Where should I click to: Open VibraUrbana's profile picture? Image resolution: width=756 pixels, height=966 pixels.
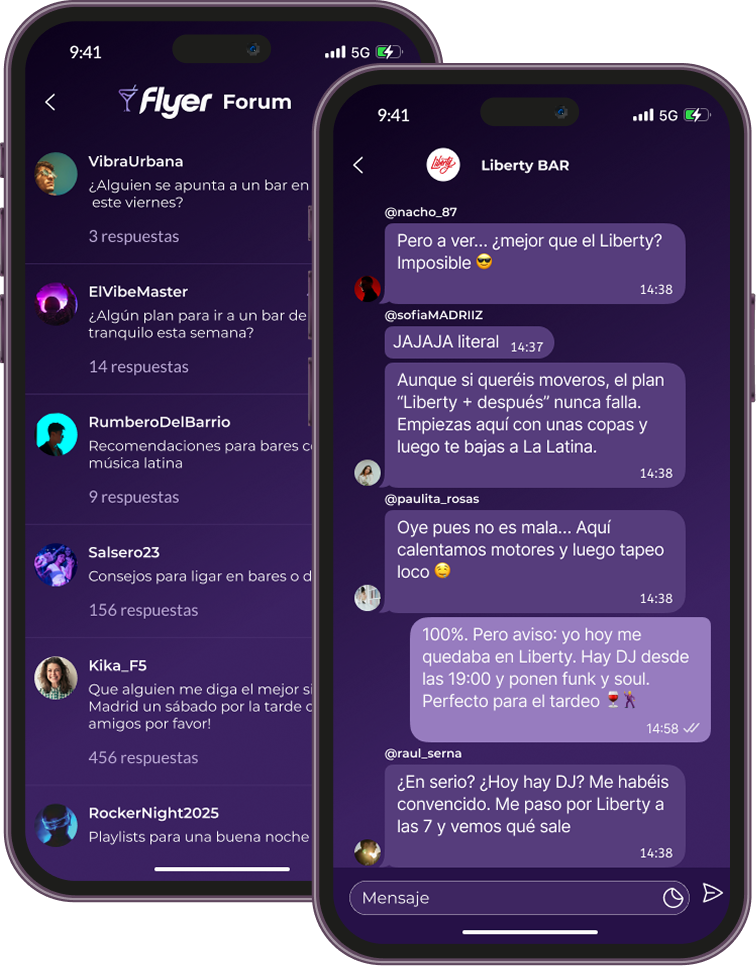click(55, 174)
